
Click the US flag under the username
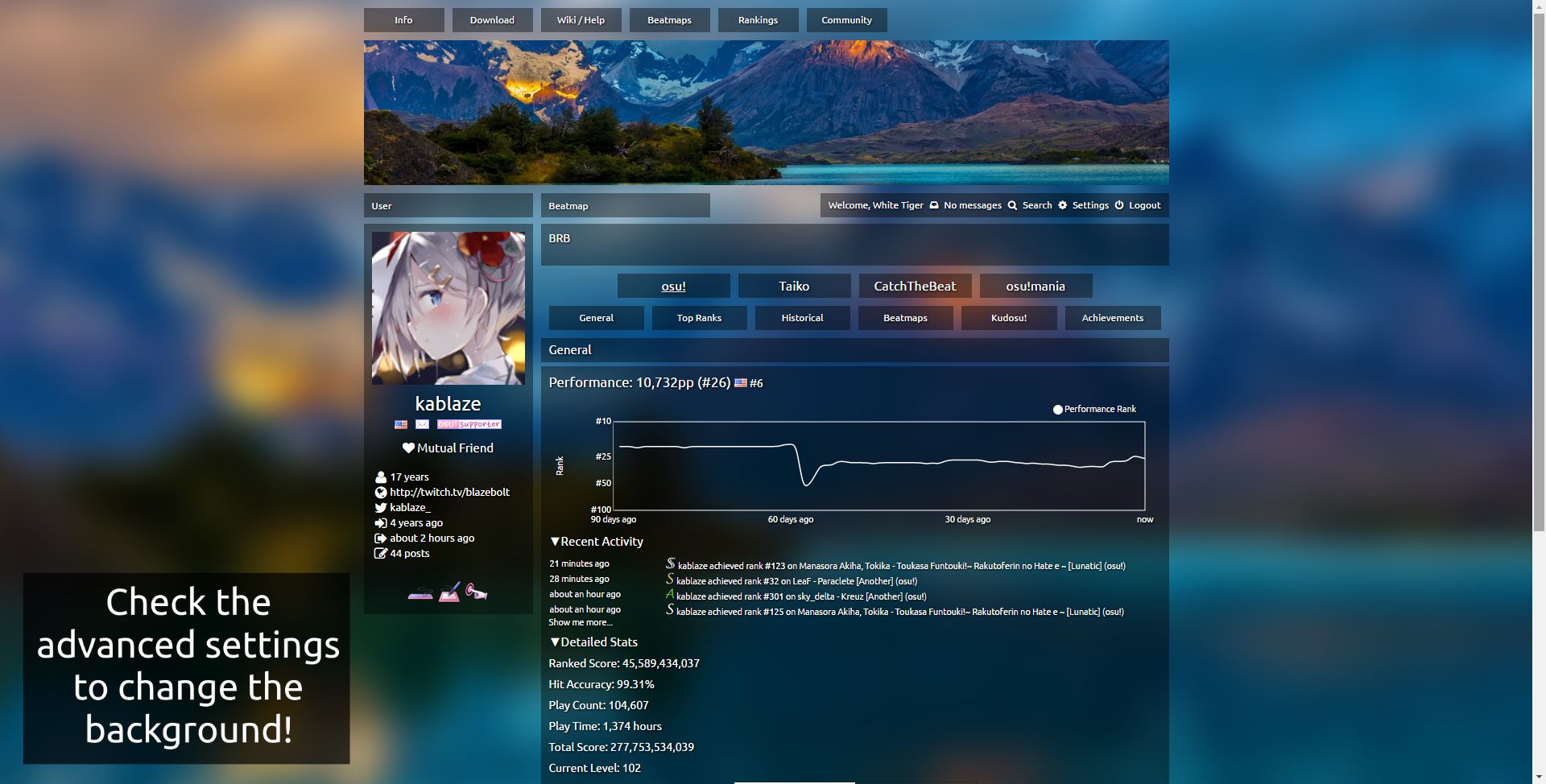400,424
